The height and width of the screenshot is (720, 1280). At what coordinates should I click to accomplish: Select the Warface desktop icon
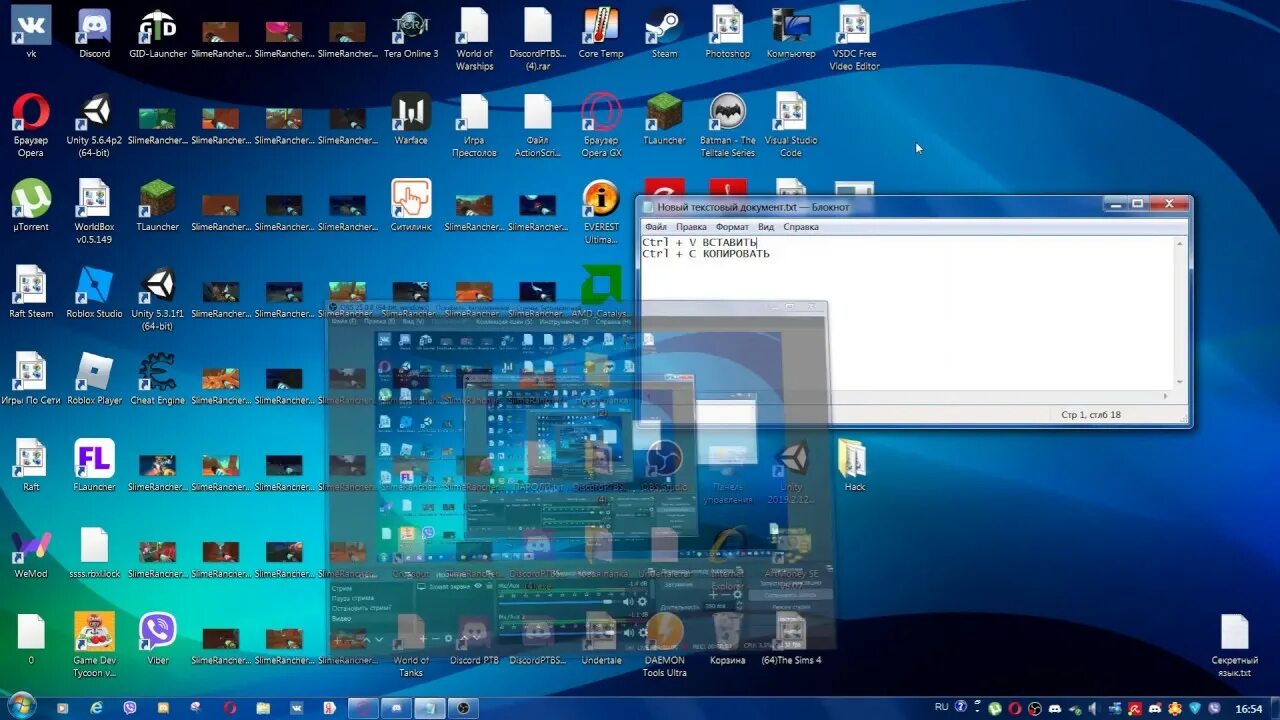click(411, 119)
